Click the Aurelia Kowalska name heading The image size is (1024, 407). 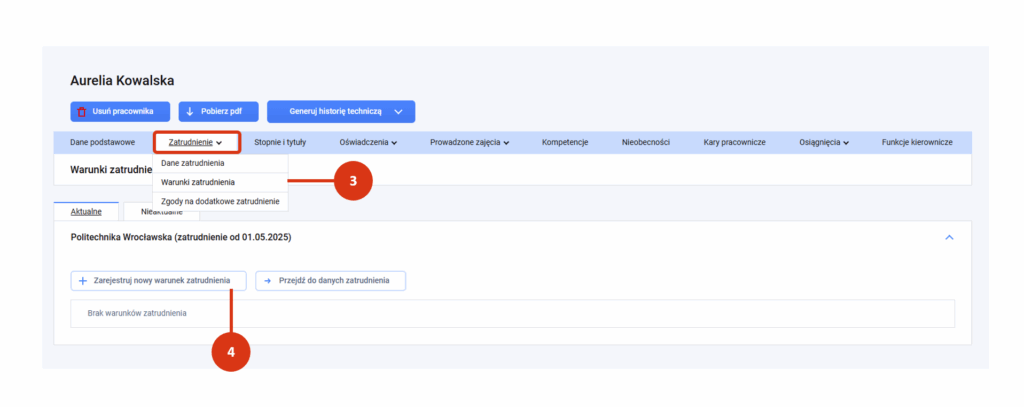[122, 81]
